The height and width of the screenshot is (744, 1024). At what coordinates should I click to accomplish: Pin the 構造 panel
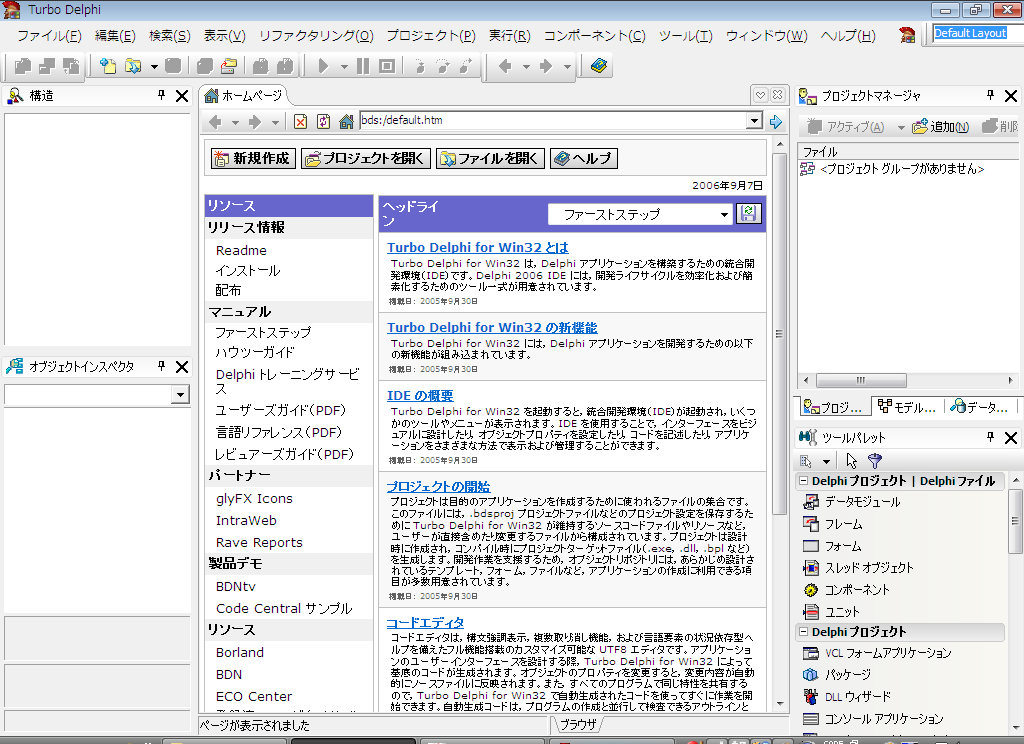(161, 95)
